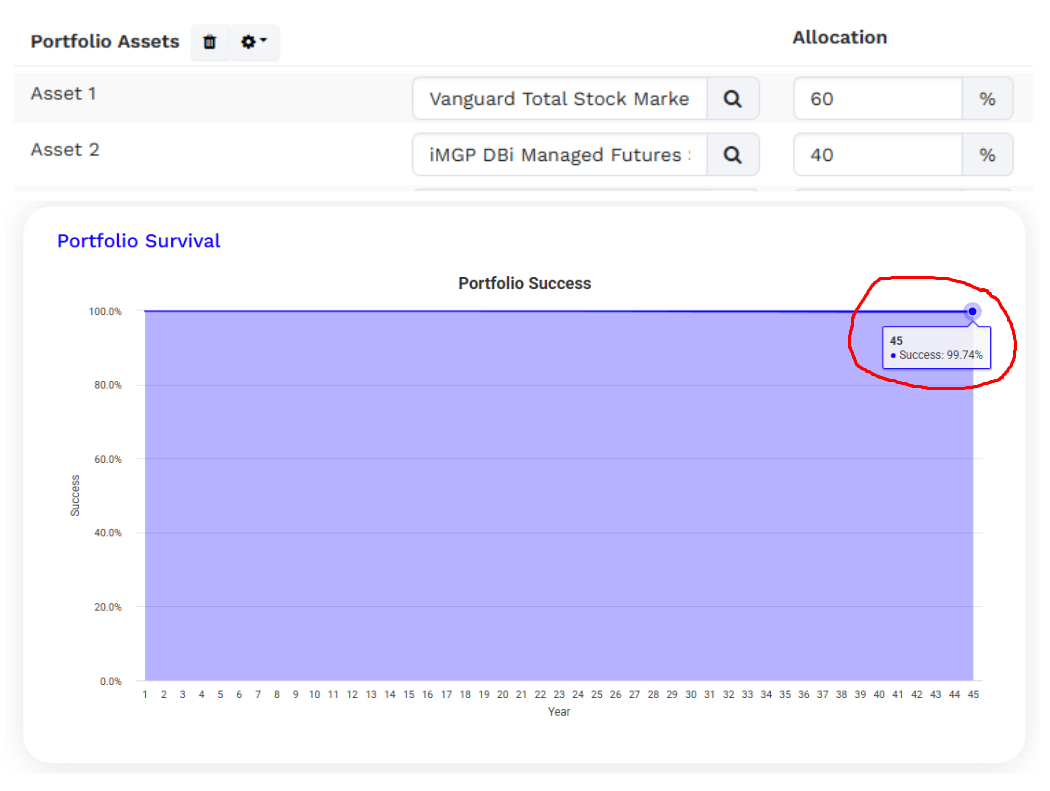Click the Vanguard Total Stock Market field

point(560,99)
